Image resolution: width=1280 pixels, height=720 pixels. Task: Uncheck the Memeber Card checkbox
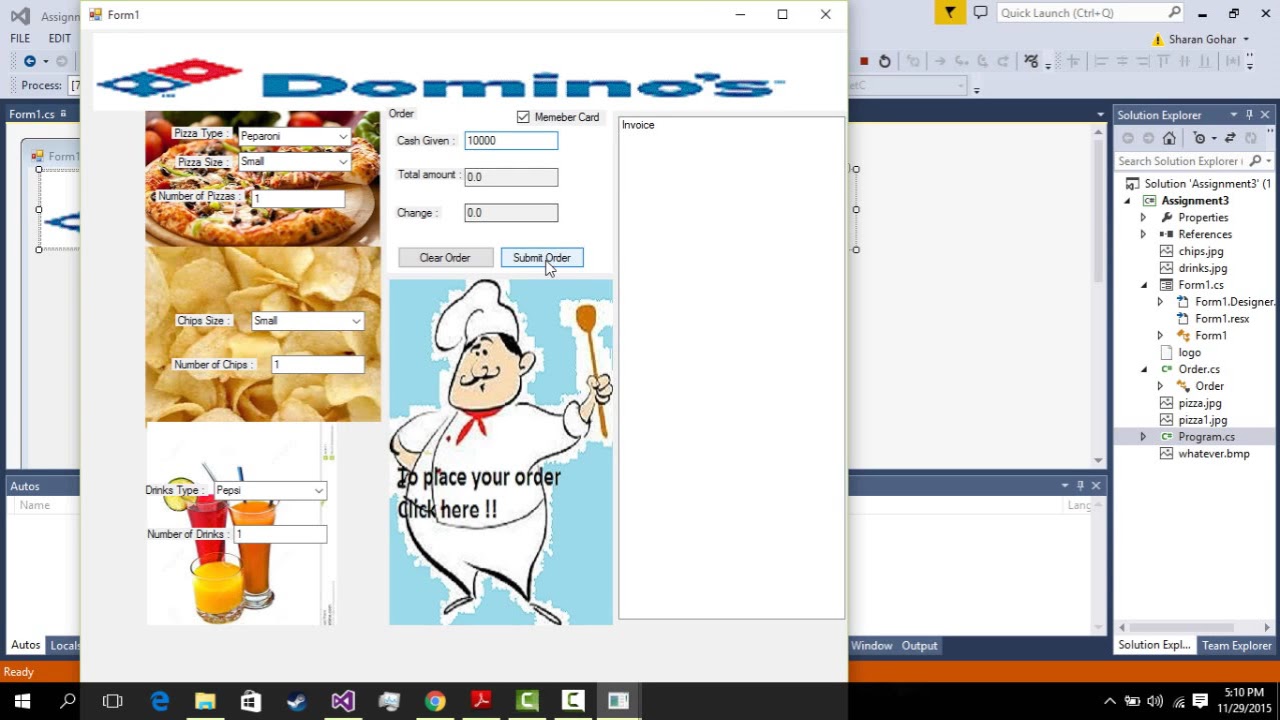[523, 117]
